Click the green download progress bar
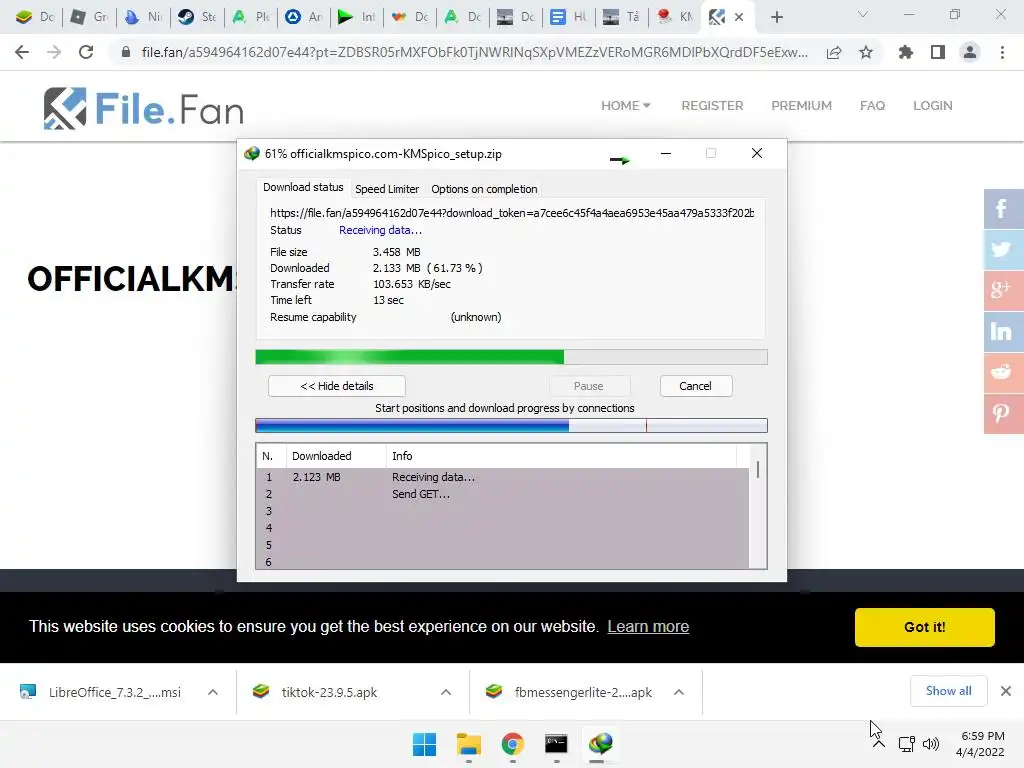The image size is (1024, 768). click(511, 357)
